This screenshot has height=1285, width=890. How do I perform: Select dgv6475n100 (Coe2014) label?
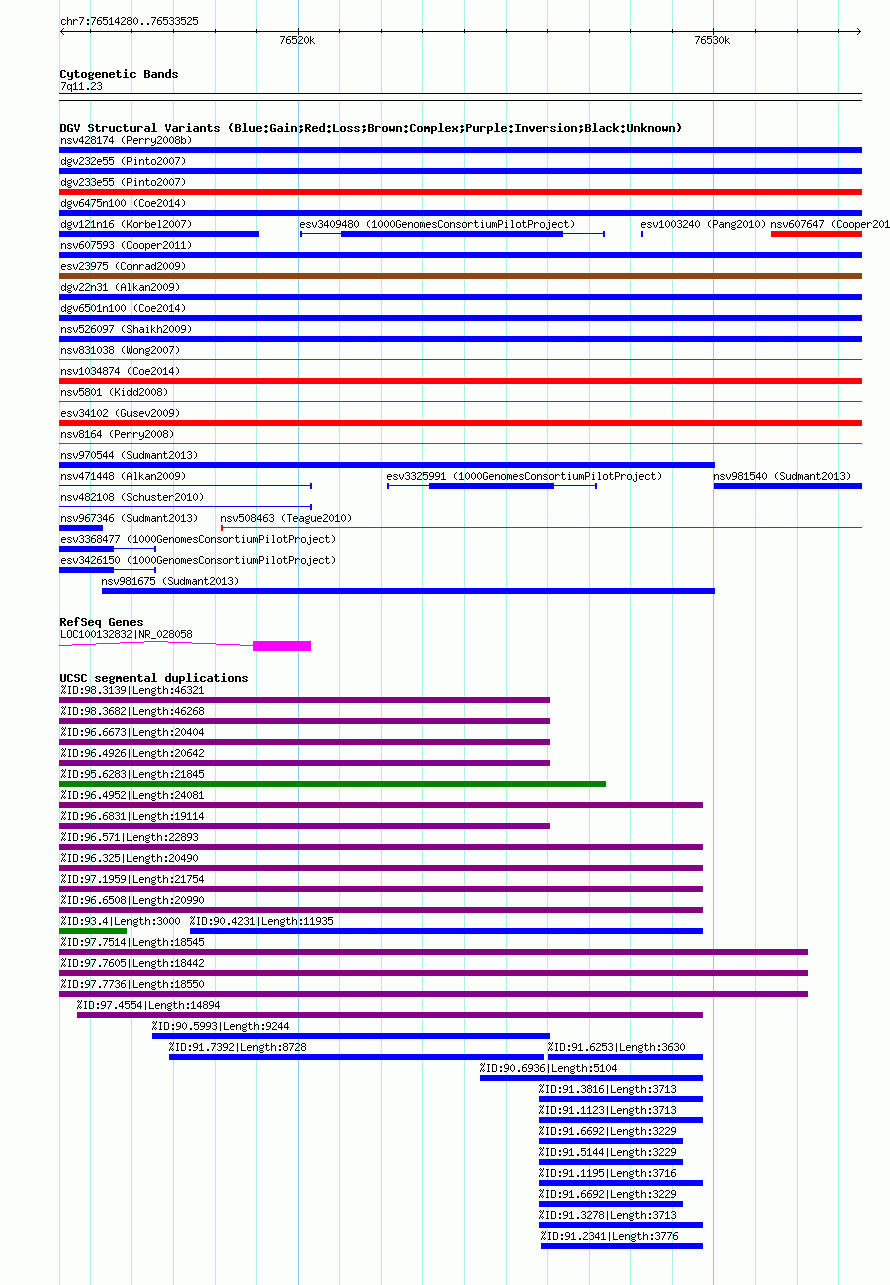tap(123, 203)
